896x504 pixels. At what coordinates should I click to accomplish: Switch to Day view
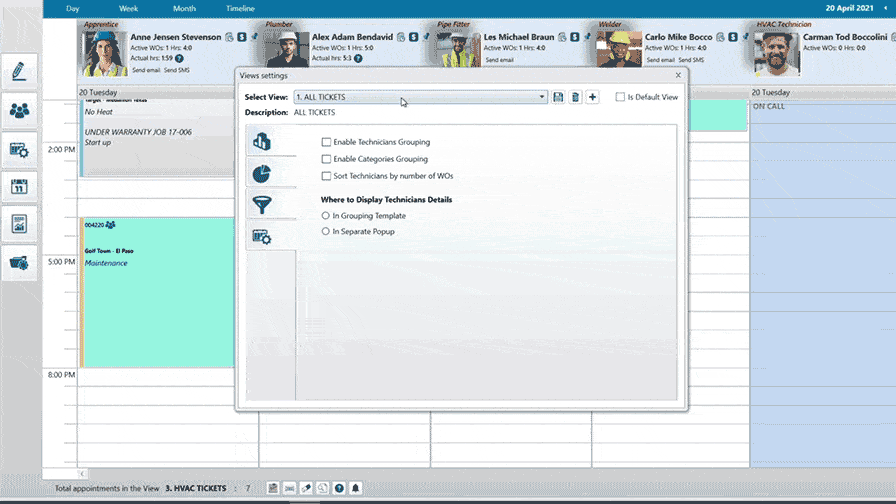pos(73,8)
